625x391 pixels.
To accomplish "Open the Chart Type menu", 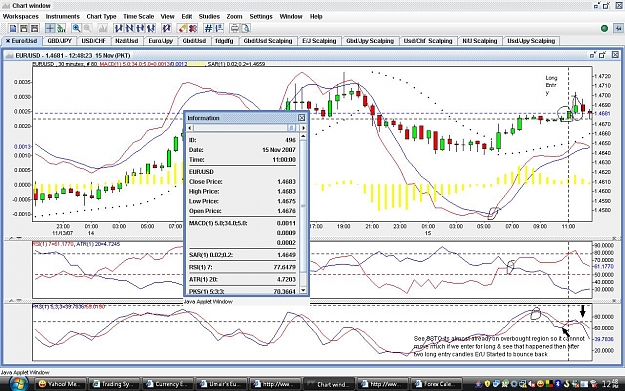I will [x=101, y=16].
